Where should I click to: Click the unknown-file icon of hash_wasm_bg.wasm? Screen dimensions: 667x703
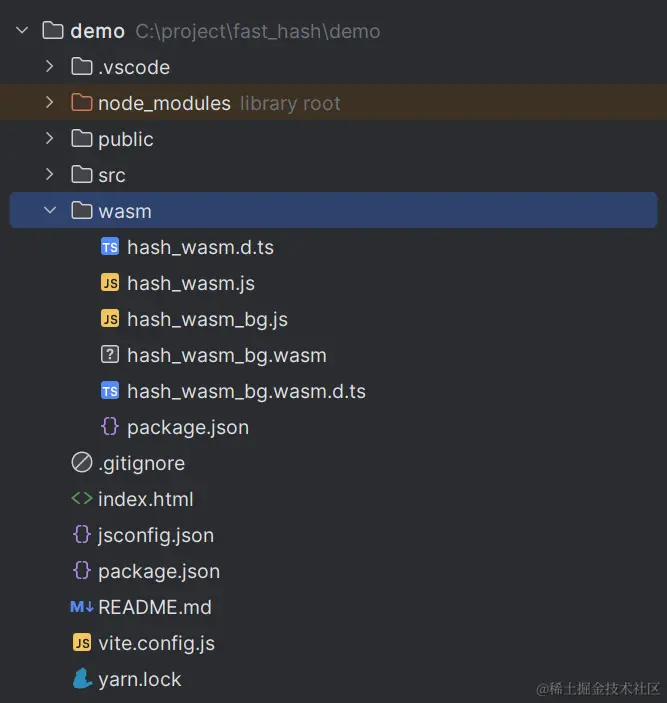[110, 355]
